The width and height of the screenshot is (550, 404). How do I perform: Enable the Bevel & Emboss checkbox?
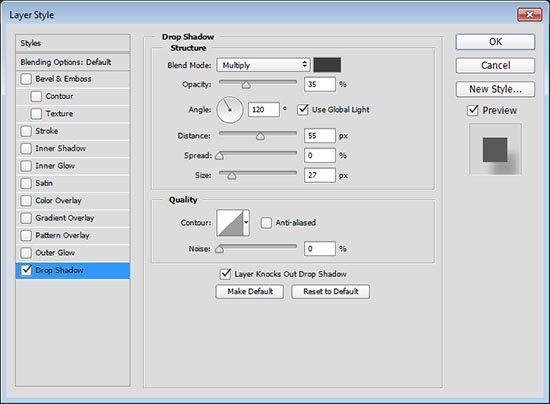point(26,79)
